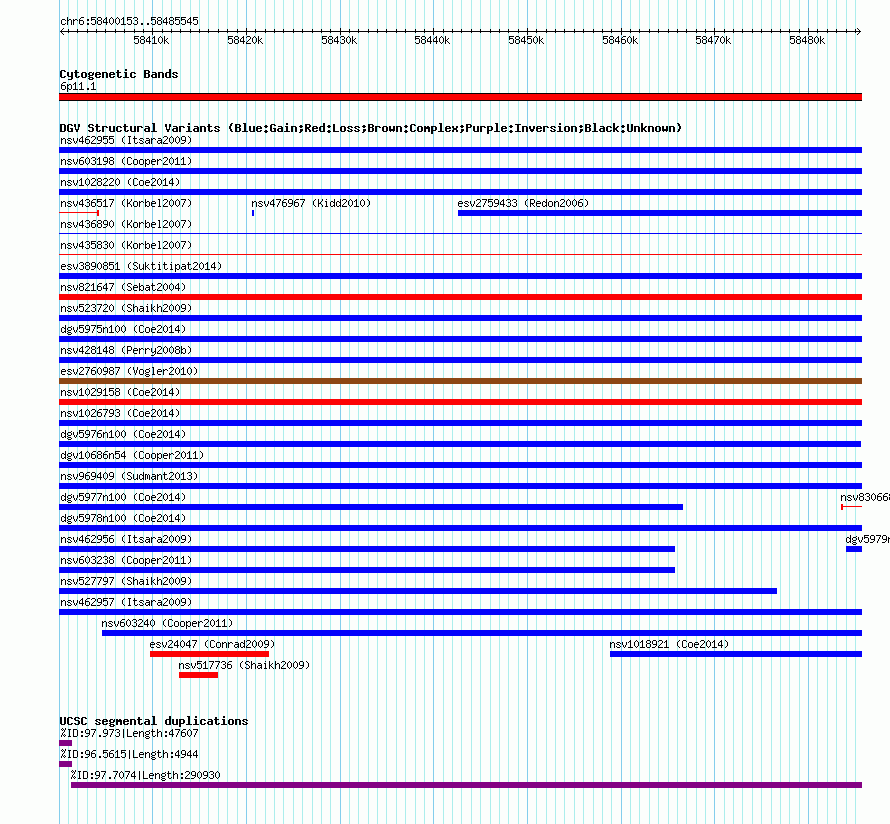Click the nsv517736 (Shaikh2009) label
Image resolution: width=890 pixels, height=824 pixels.
[x=245, y=665]
